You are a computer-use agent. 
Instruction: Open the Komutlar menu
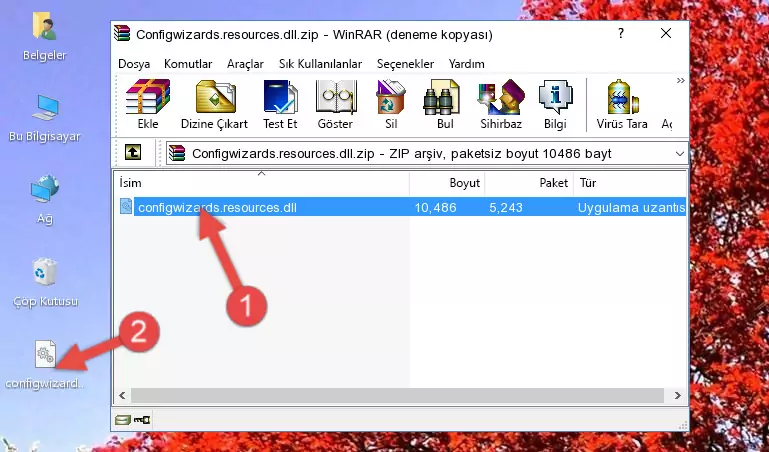tap(188, 64)
